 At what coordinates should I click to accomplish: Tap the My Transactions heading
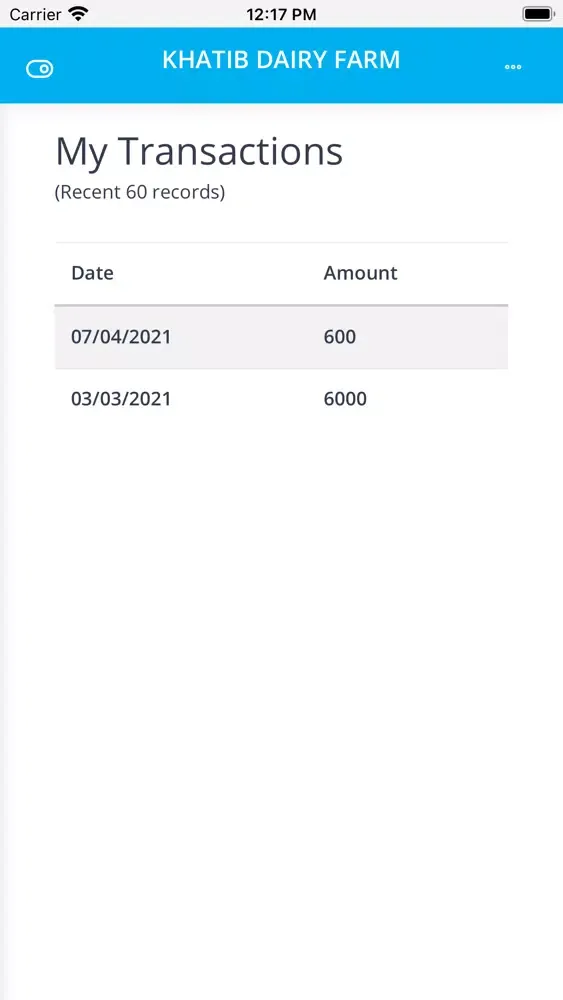pyautogui.click(x=199, y=152)
